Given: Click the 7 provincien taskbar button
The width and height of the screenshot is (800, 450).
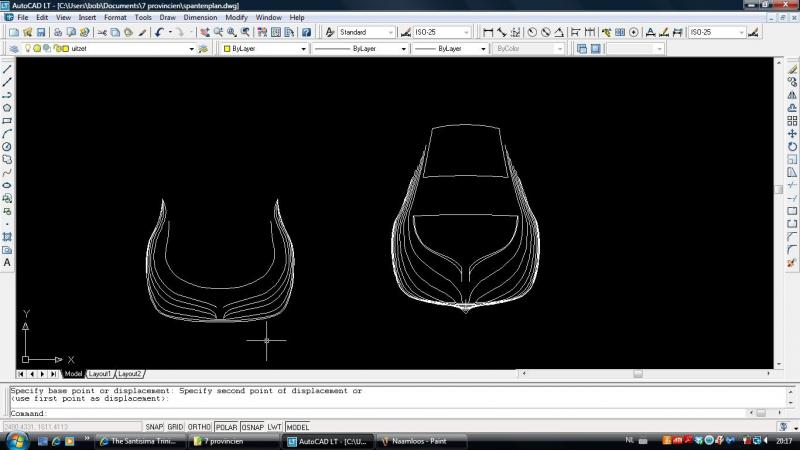Looking at the screenshot, I should click(x=233, y=441).
